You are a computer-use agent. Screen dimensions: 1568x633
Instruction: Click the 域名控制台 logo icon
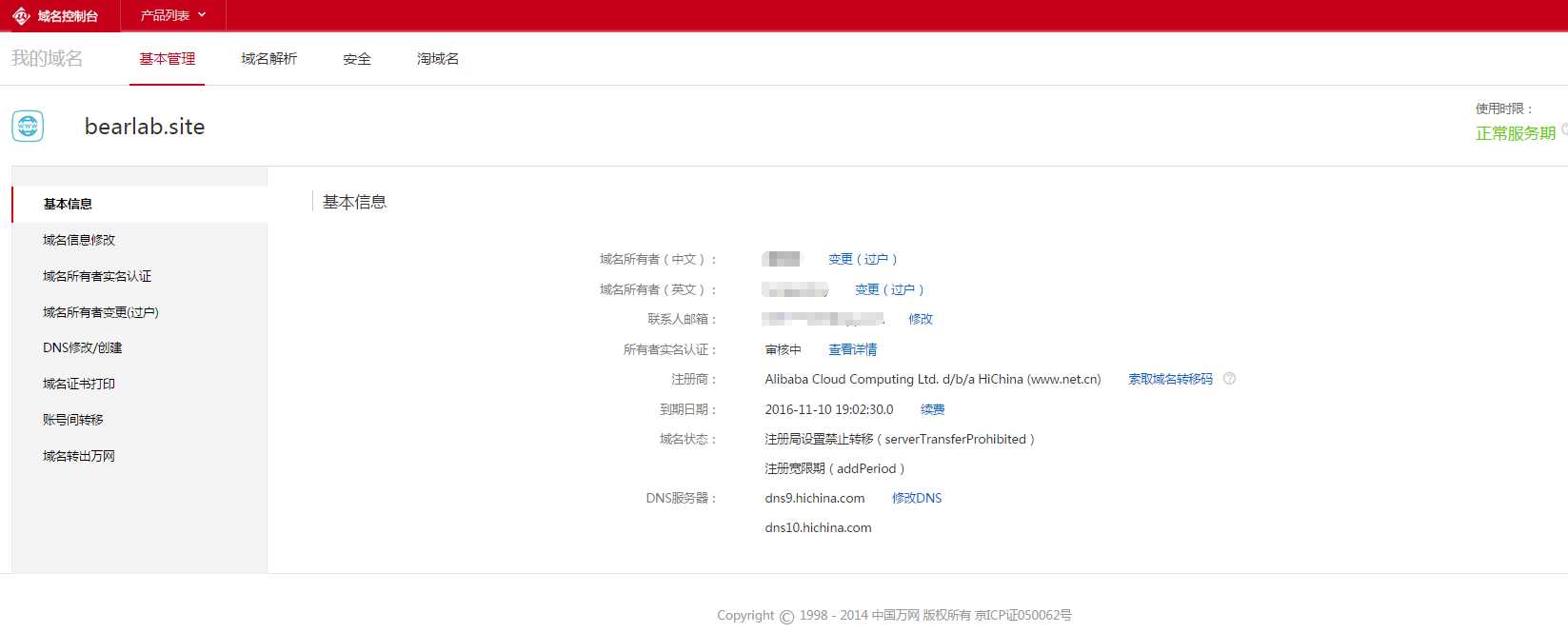coord(22,16)
